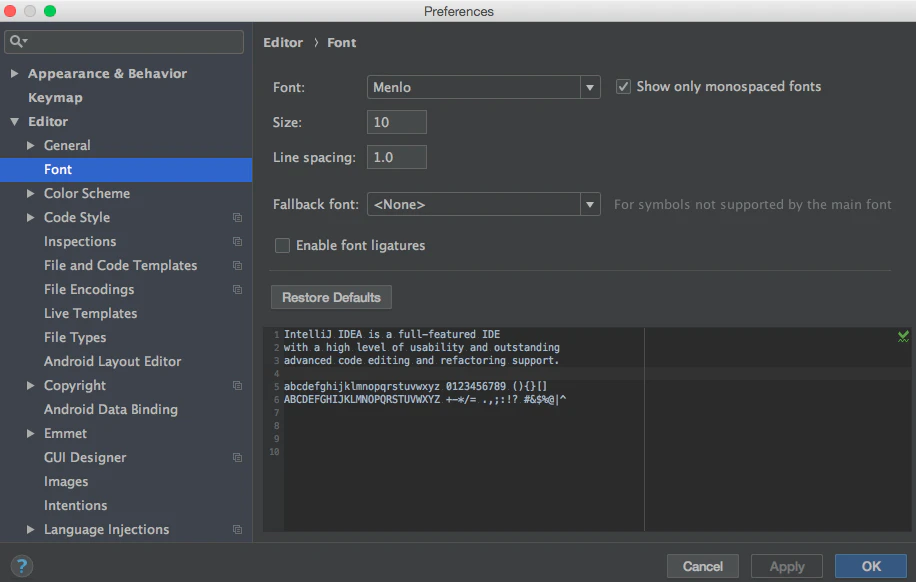Click the Cancel button

pos(703,566)
